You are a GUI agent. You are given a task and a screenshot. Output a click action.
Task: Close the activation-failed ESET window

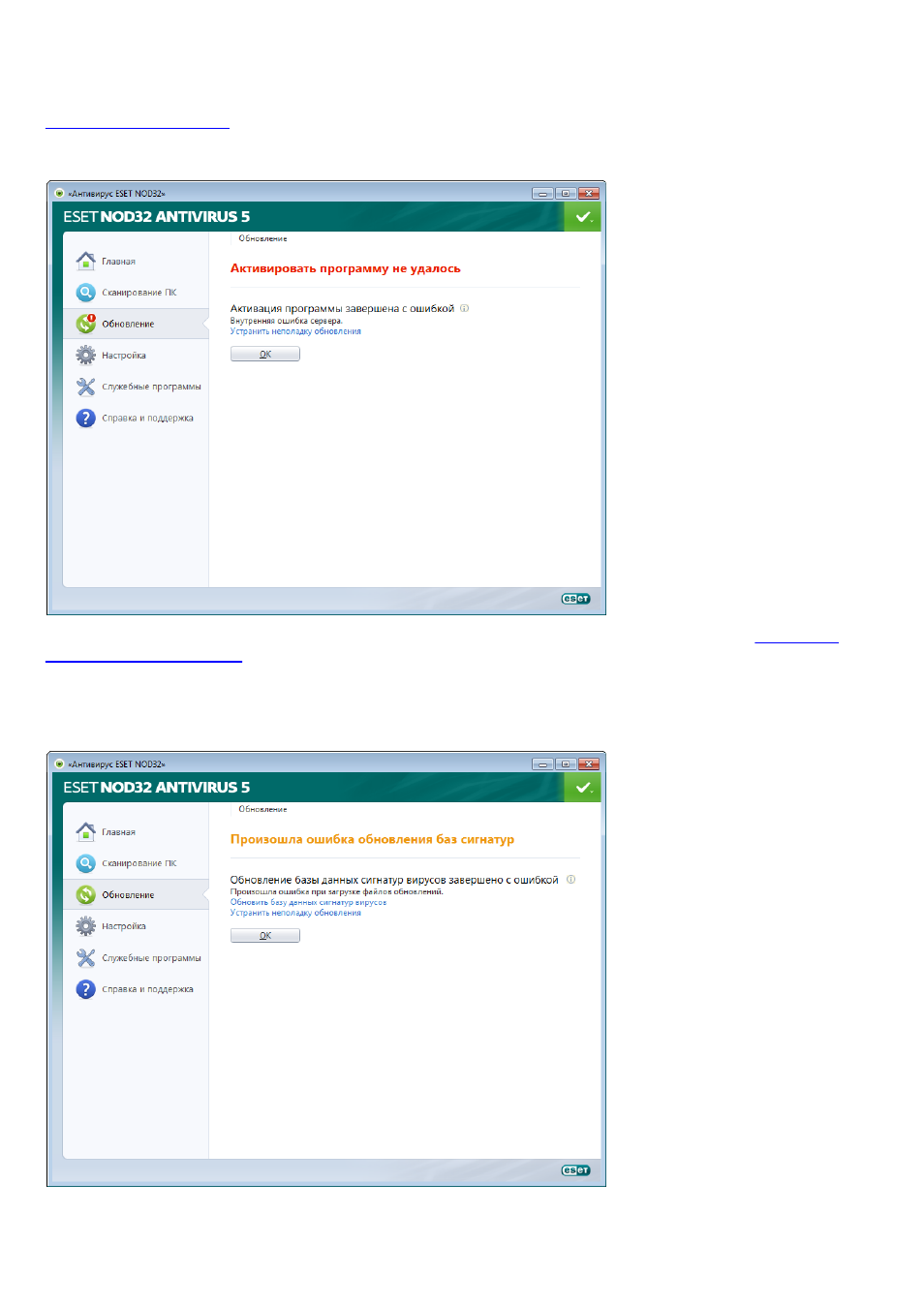pyautogui.click(x=589, y=193)
